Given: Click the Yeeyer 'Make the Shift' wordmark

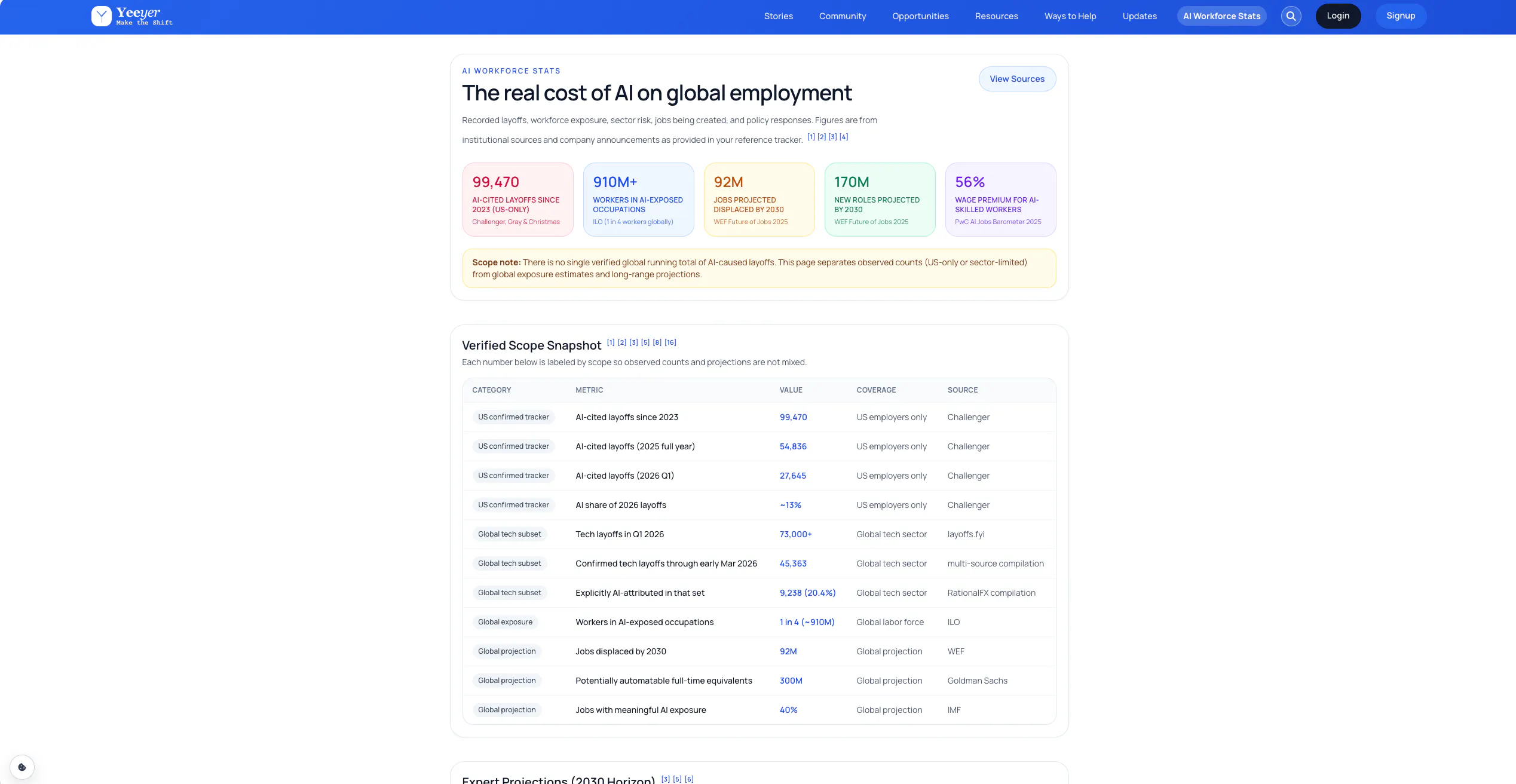Looking at the screenshot, I should click(x=144, y=16).
